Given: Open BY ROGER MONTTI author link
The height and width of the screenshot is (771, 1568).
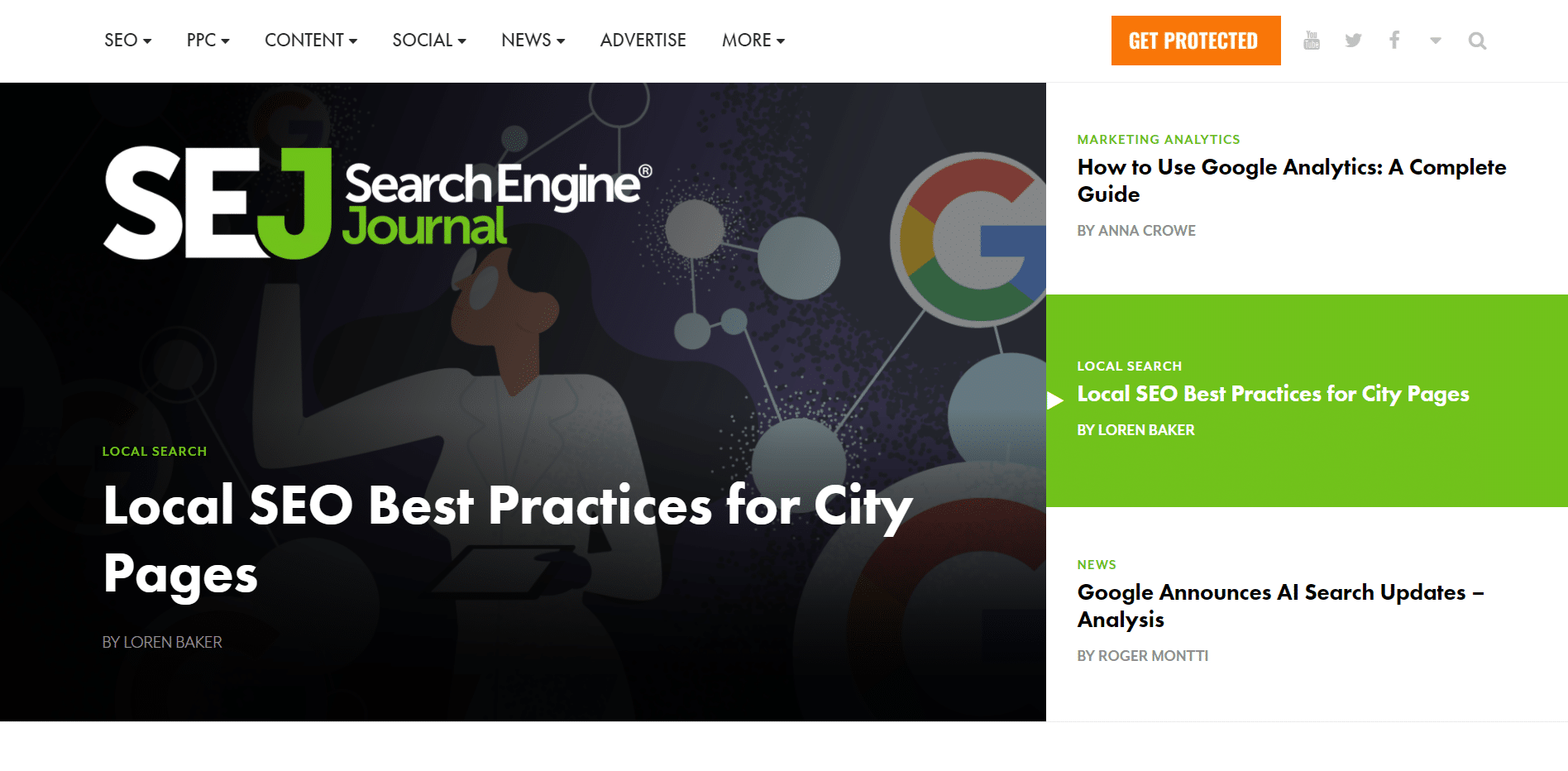Looking at the screenshot, I should [x=1143, y=656].
